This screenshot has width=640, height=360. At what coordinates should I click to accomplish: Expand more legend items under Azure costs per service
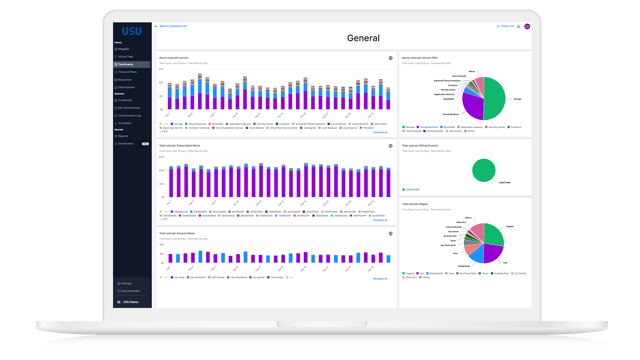pos(163,131)
